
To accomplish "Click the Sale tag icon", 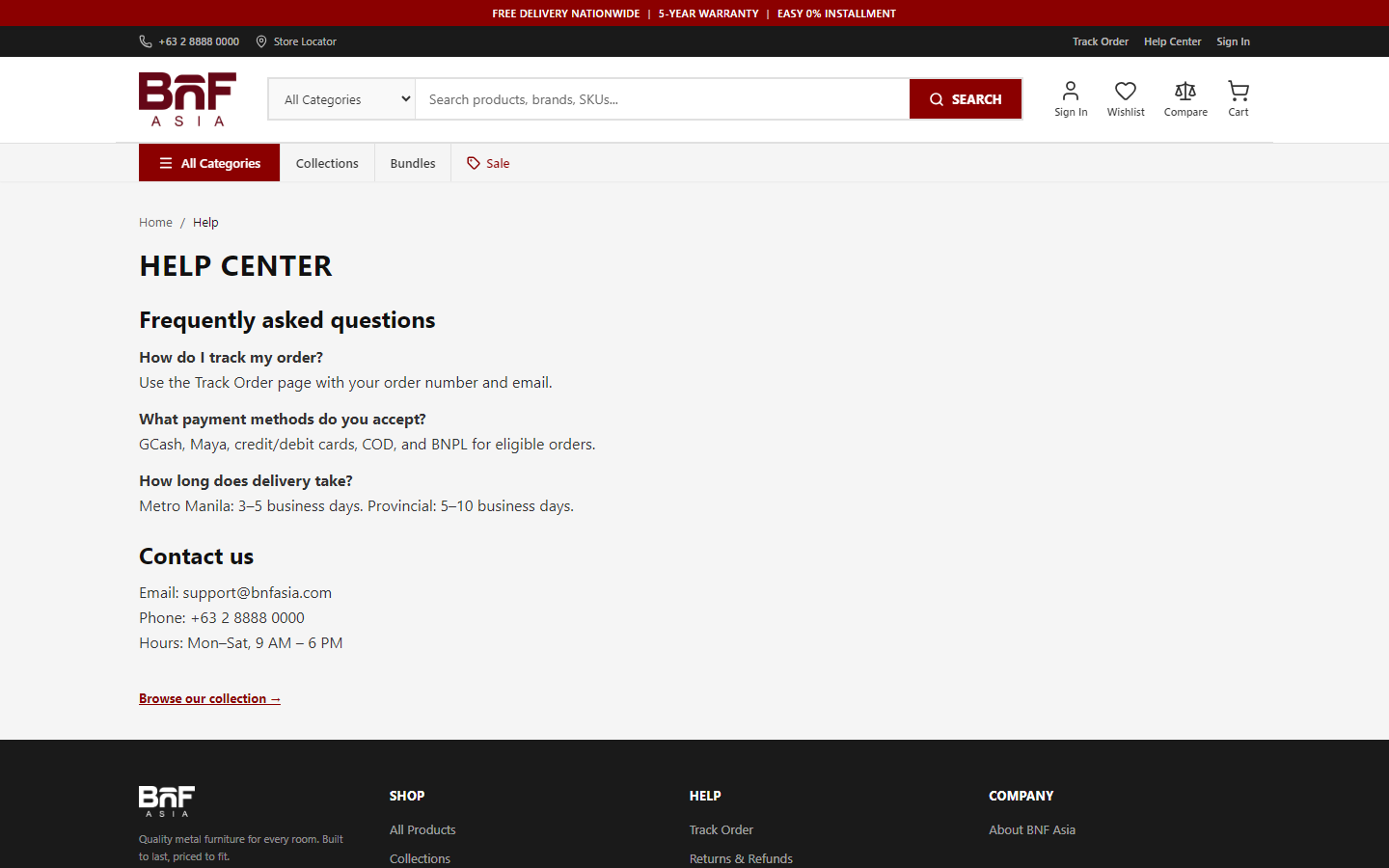I will coord(474,163).
